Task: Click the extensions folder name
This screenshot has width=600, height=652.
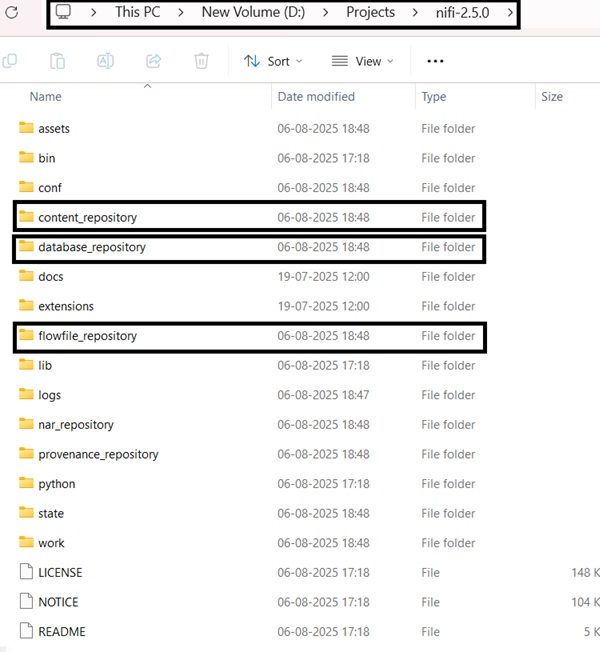Action: 66,306
